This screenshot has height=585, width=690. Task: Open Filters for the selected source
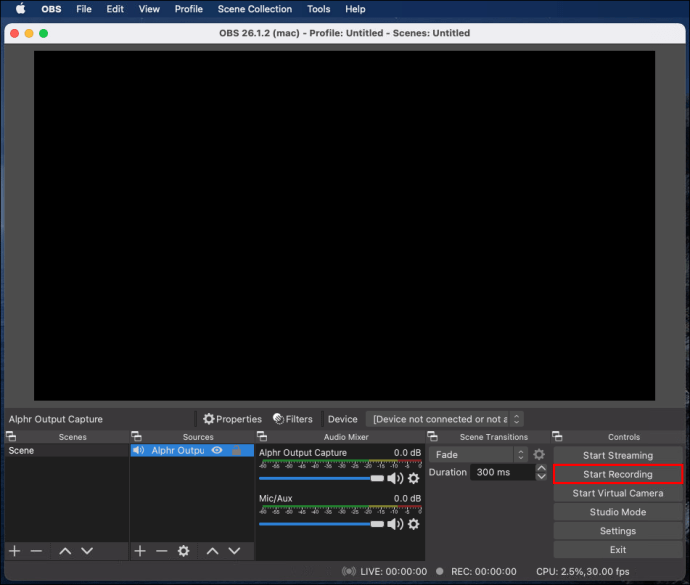pyautogui.click(x=293, y=419)
